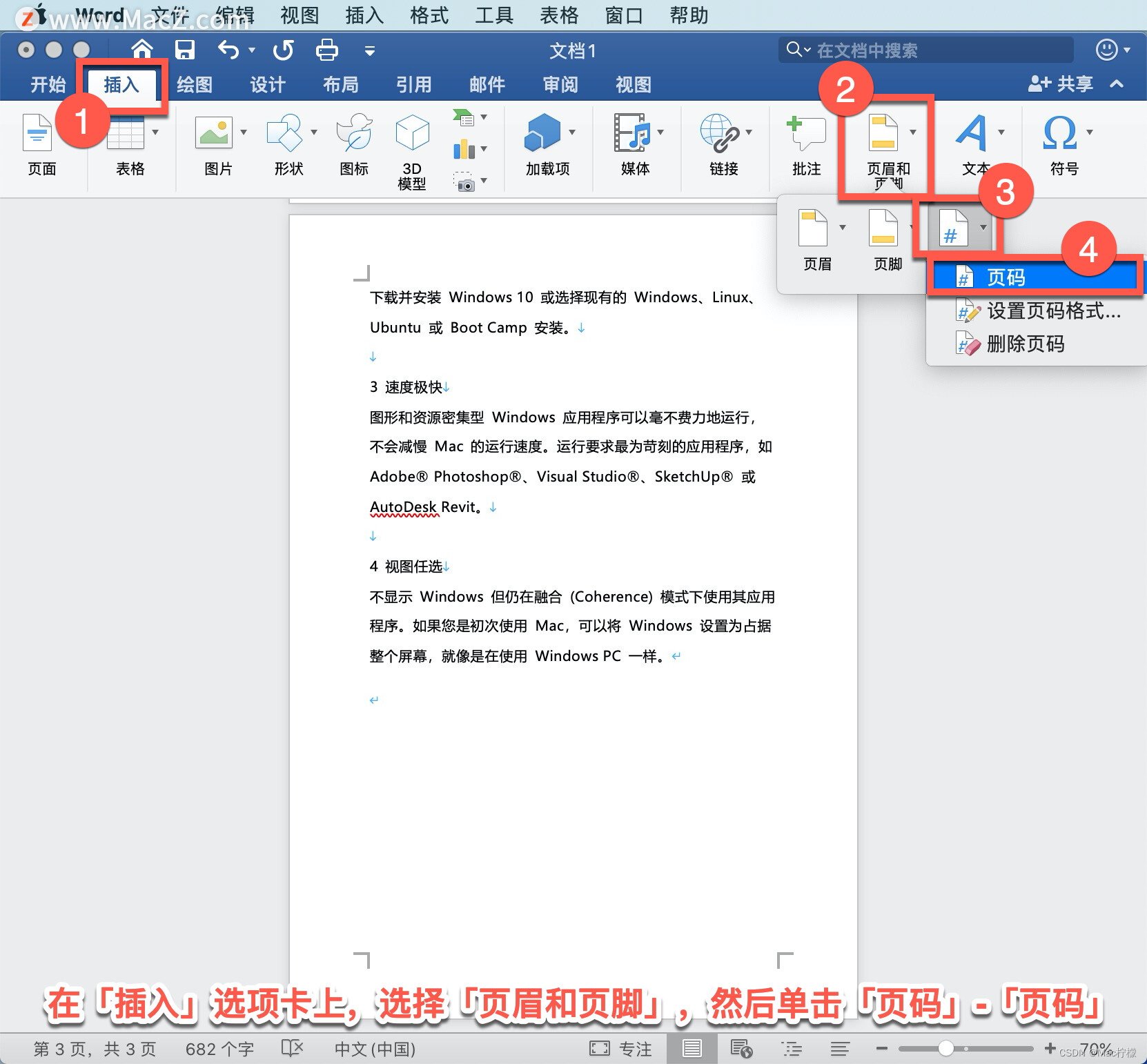Switch to outline view

click(x=791, y=1049)
